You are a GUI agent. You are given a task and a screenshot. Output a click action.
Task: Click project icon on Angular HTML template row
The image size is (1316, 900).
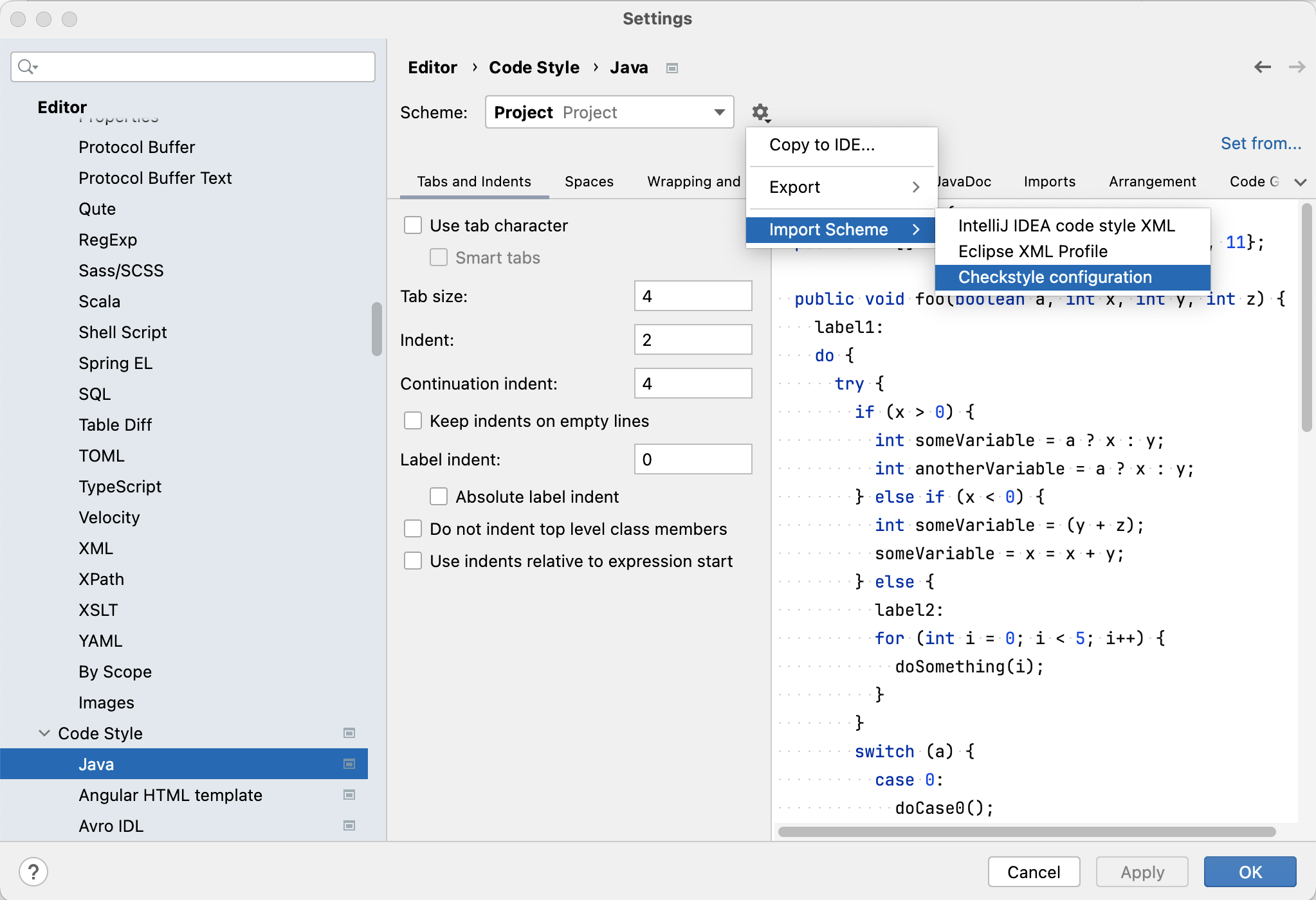point(349,795)
